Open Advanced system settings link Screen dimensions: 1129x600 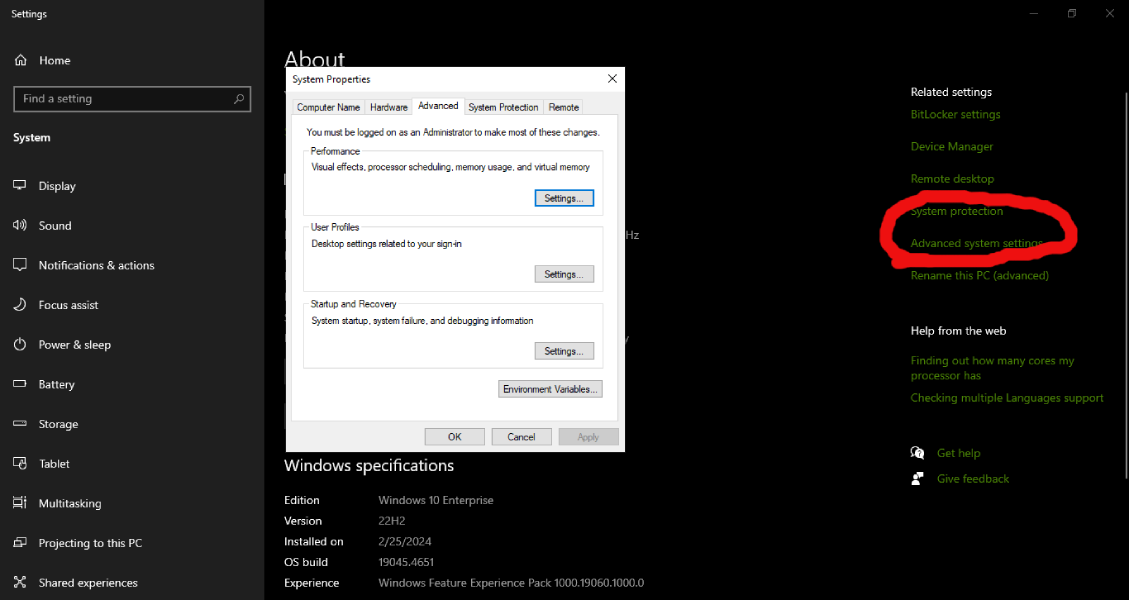click(976, 243)
